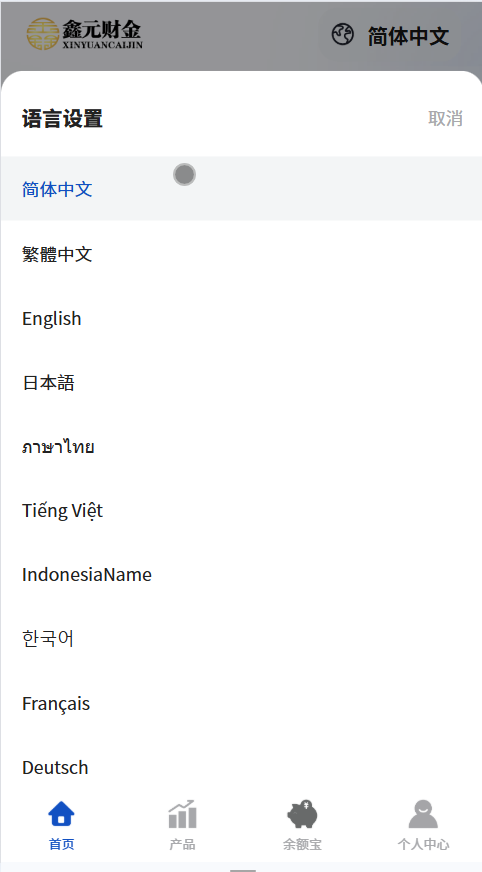Viewport: 482px width, 872px height.
Task: Select Français language option
Action: click(241, 703)
